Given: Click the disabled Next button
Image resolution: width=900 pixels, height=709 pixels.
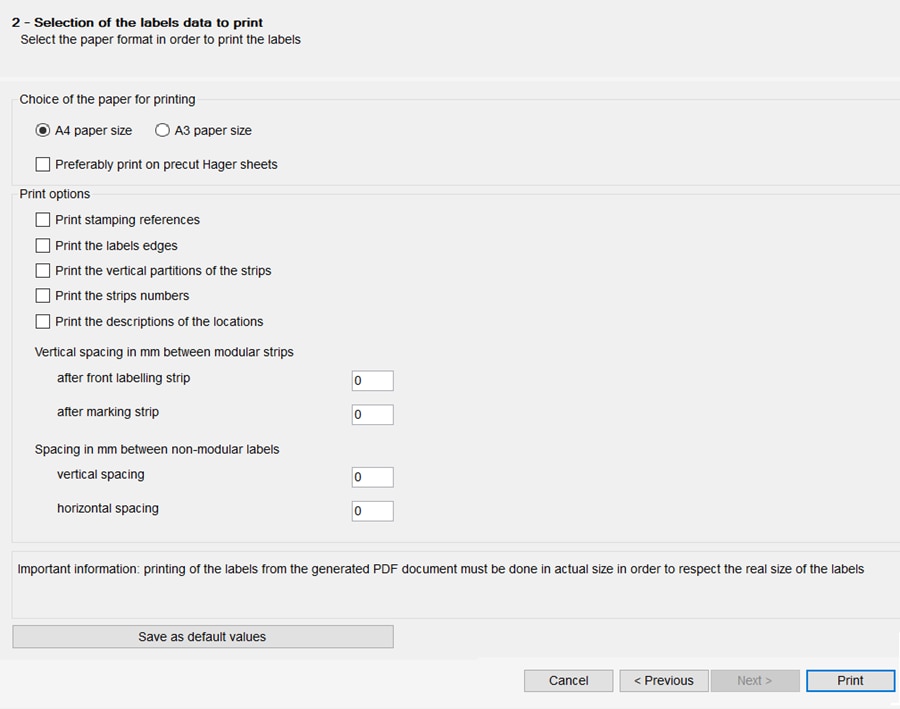Looking at the screenshot, I should coord(755,680).
